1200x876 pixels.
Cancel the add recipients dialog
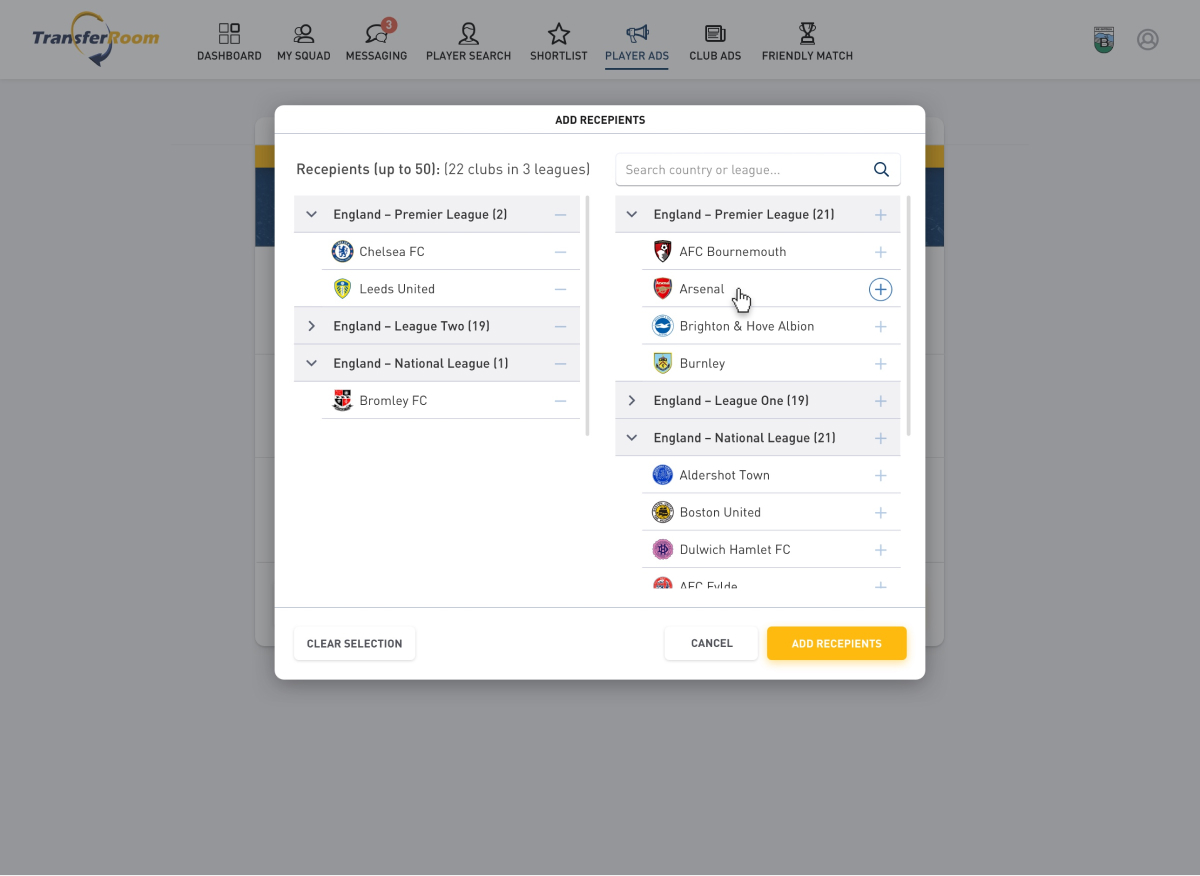(x=711, y=644)
